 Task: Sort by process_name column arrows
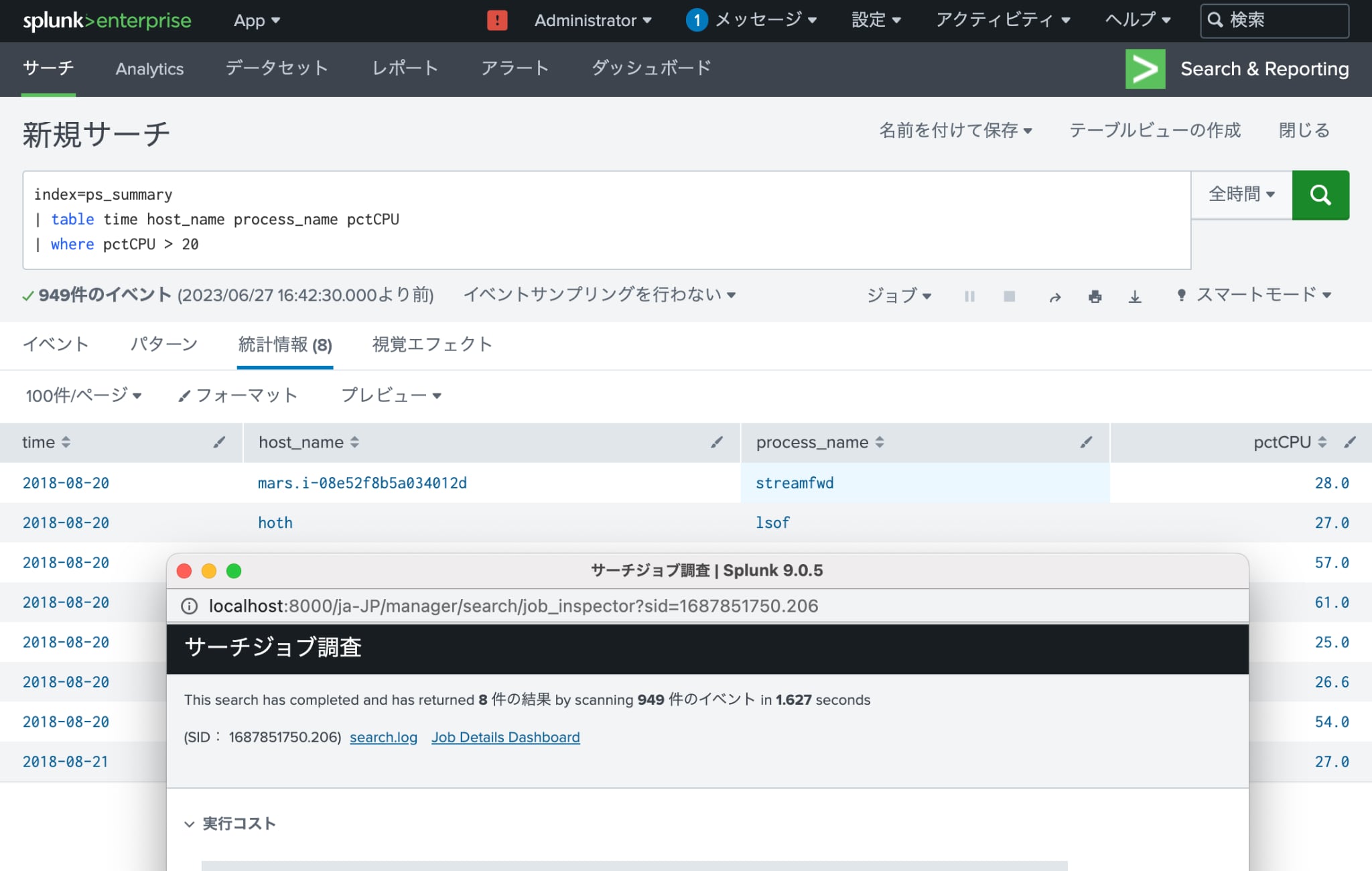tap(880, 442)
